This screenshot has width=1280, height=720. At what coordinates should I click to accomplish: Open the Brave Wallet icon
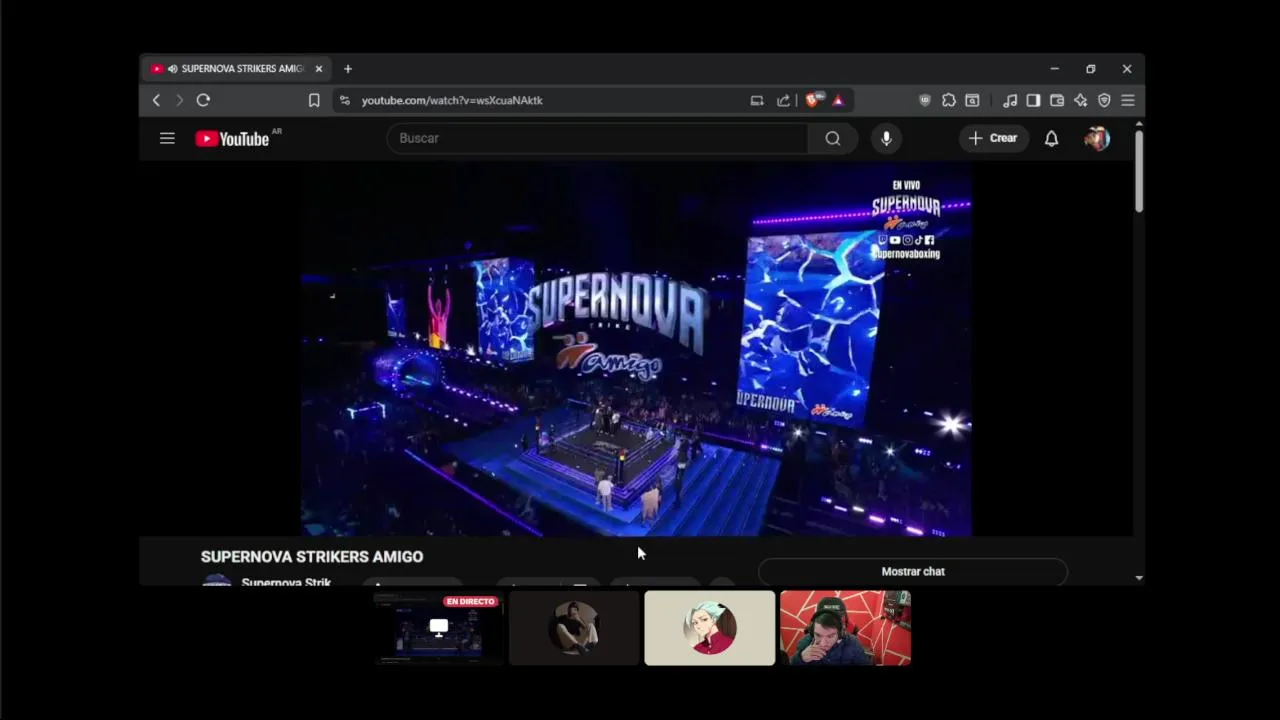(1057, 100)
